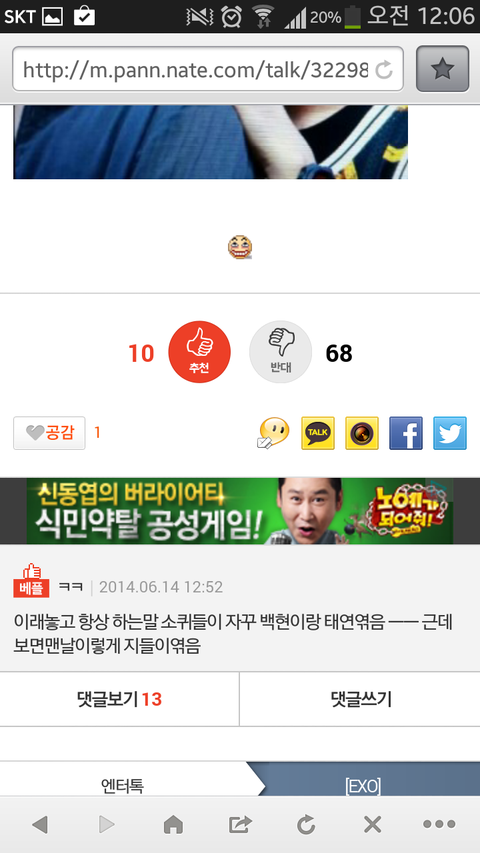Open the browser home page icon
Image resolution: width=480 pixels, height=853 pixels.
click(173, 825)
